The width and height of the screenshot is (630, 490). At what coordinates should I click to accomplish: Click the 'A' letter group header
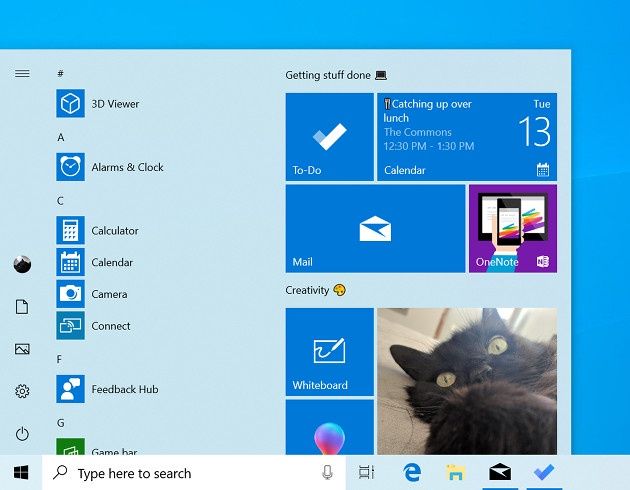[61, 137]
